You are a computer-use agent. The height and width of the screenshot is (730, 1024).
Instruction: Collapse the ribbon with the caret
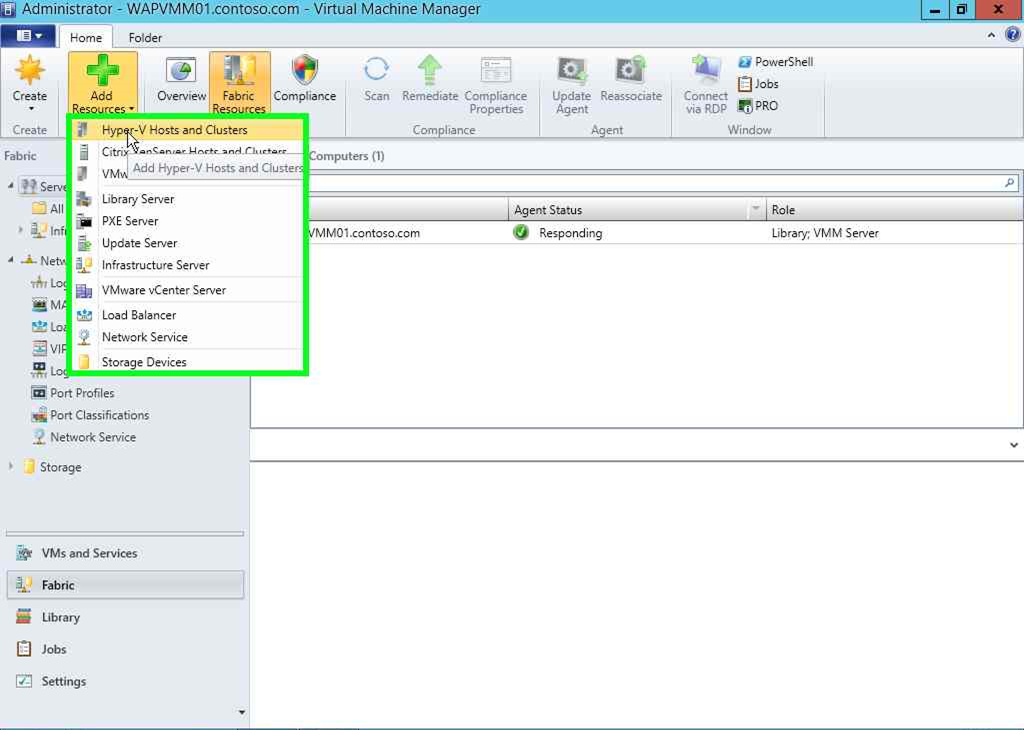991,35
